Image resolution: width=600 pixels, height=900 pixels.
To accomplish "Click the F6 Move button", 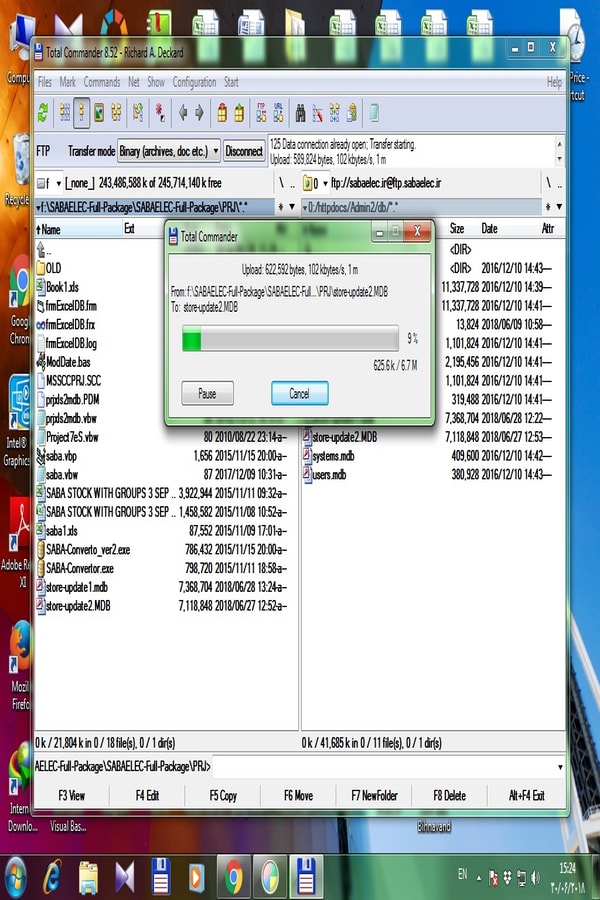I will (x=299, y=796).
